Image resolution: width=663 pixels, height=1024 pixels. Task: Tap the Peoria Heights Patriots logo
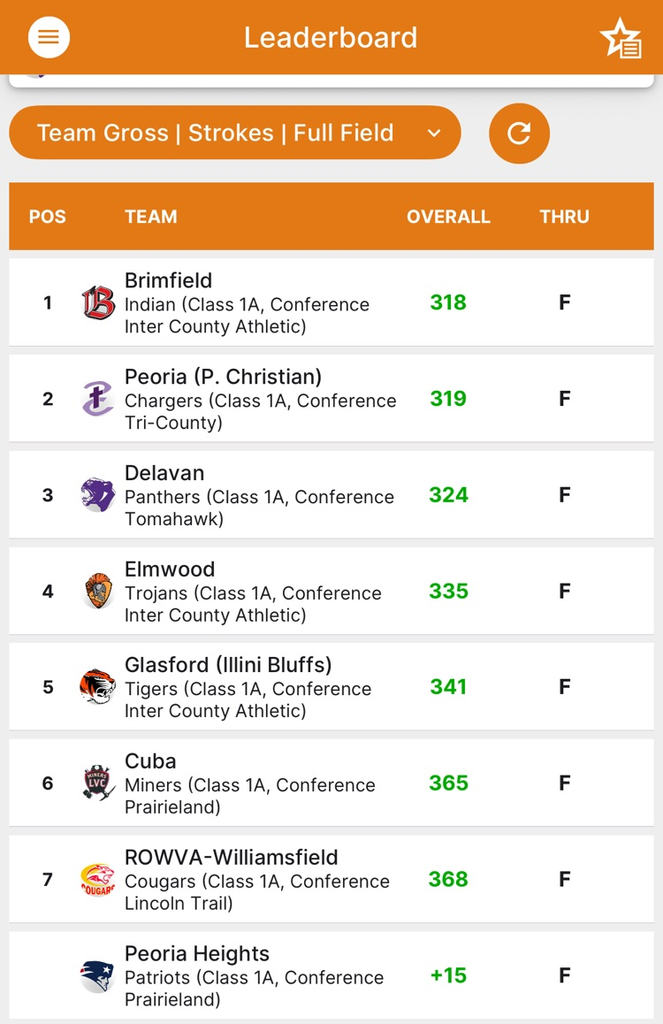click(x=98, y=975)
